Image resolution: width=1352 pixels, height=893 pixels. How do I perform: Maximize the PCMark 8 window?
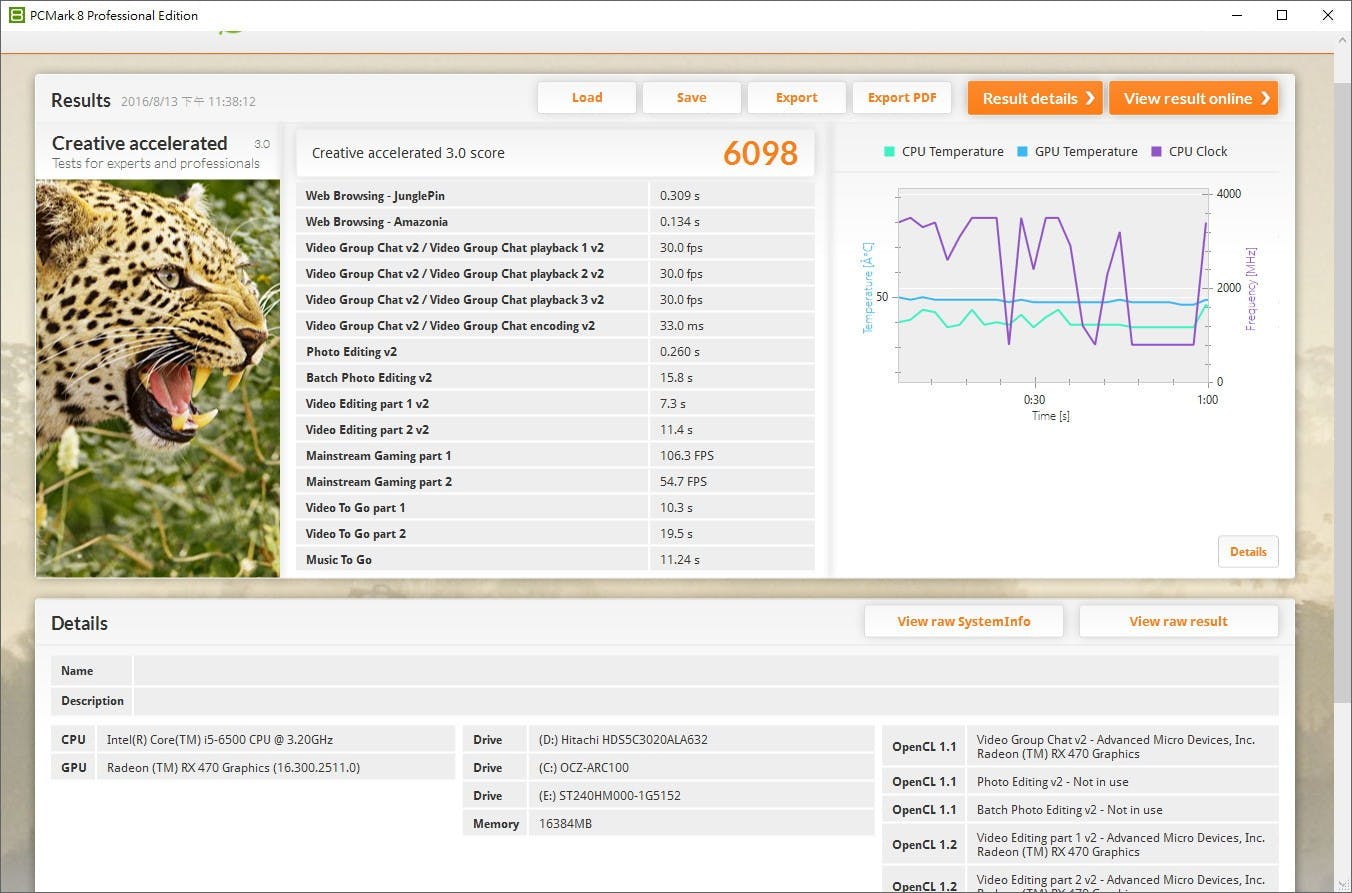point(1282,15)
